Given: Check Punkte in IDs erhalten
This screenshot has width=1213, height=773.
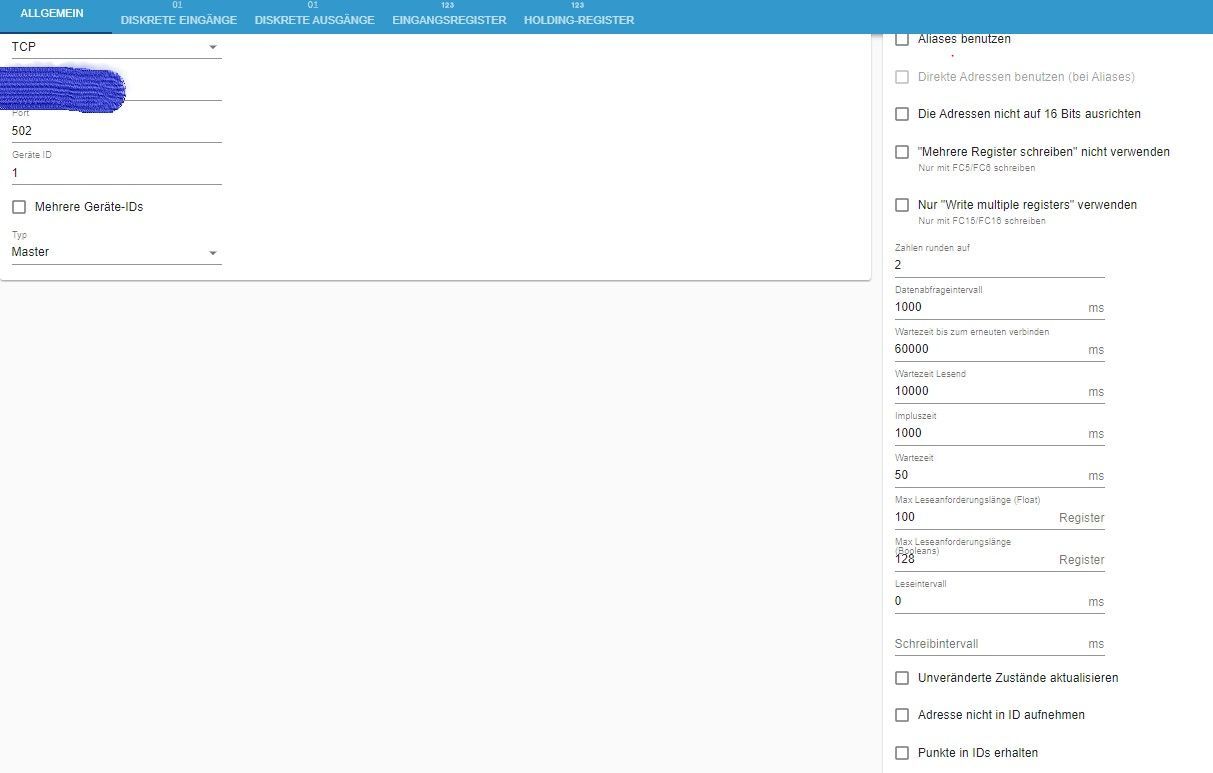Looking at the screenshot, I should 902,753.
